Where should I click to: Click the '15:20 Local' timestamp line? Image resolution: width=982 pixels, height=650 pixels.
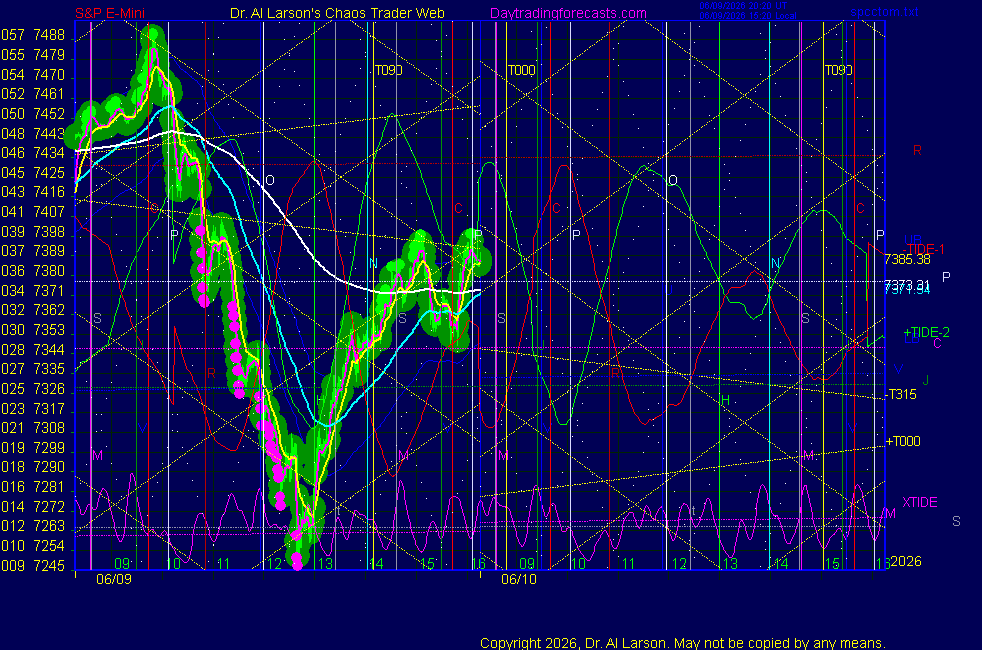pos(748,16)
